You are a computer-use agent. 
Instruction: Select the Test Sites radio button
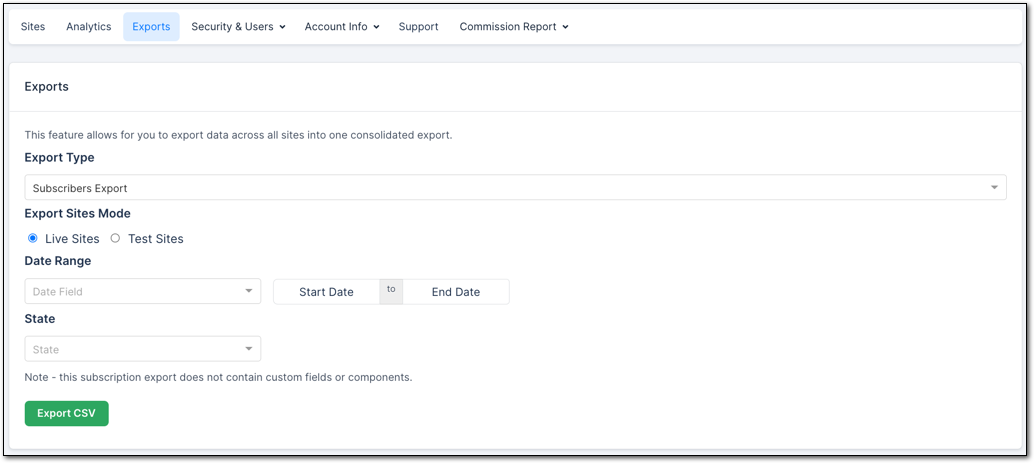pos(115,239)
